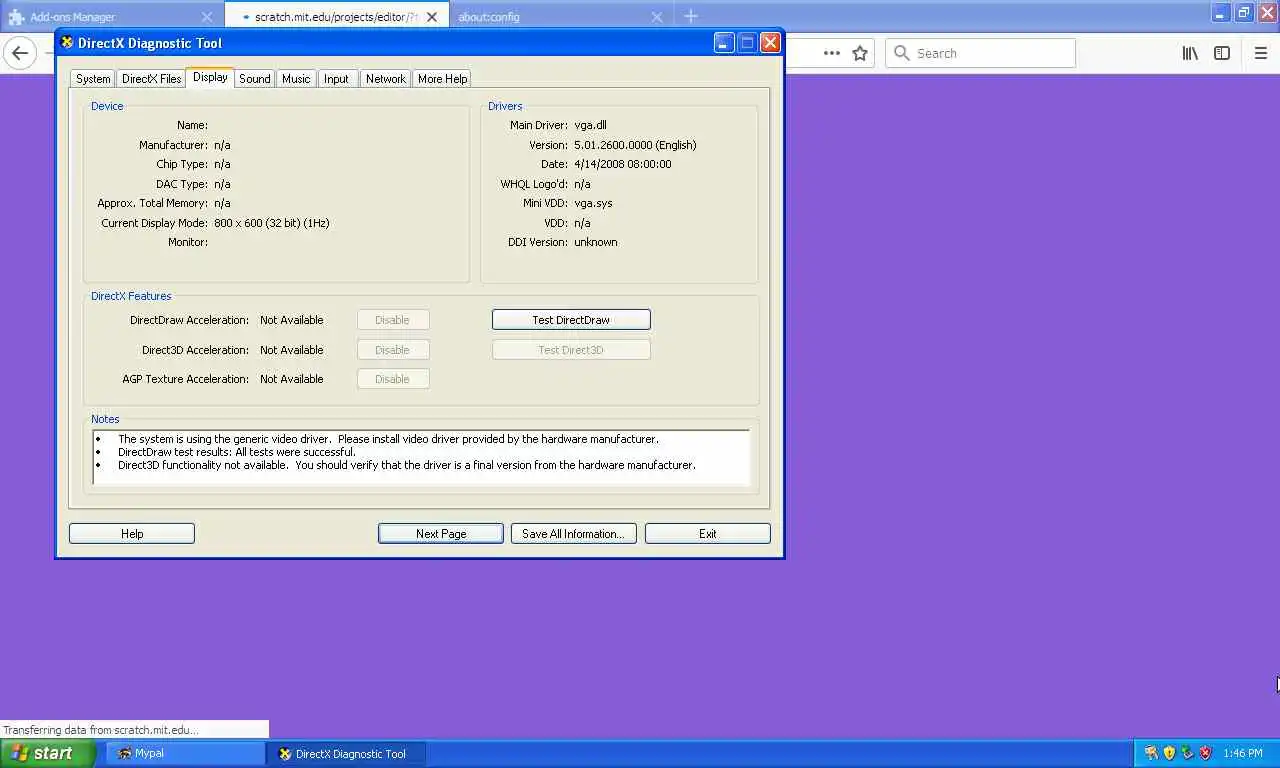
Task: Click the generic video driver note
Action: 388,439
